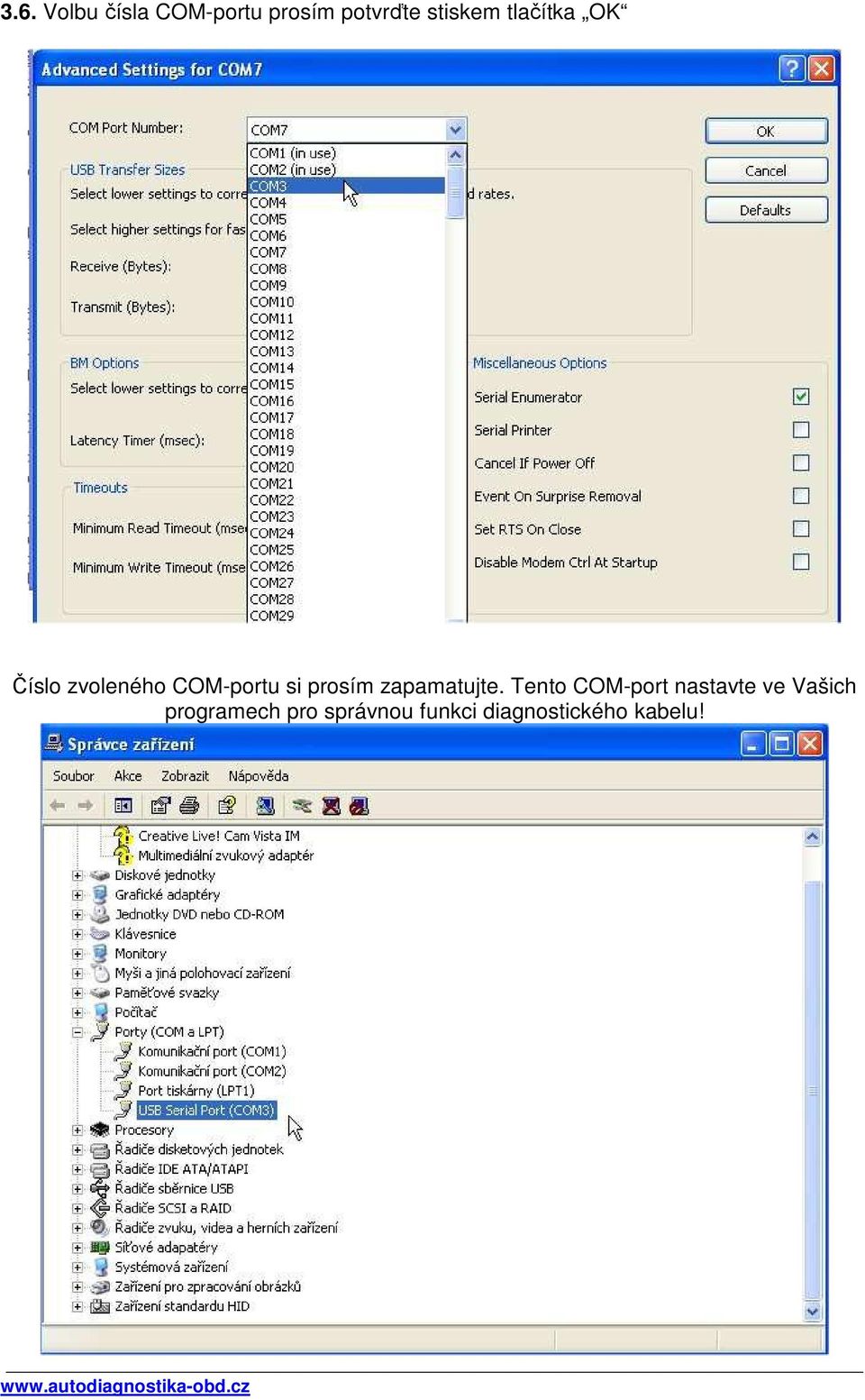Select Řadiče SCSI a RAID row

(173, 1208)
